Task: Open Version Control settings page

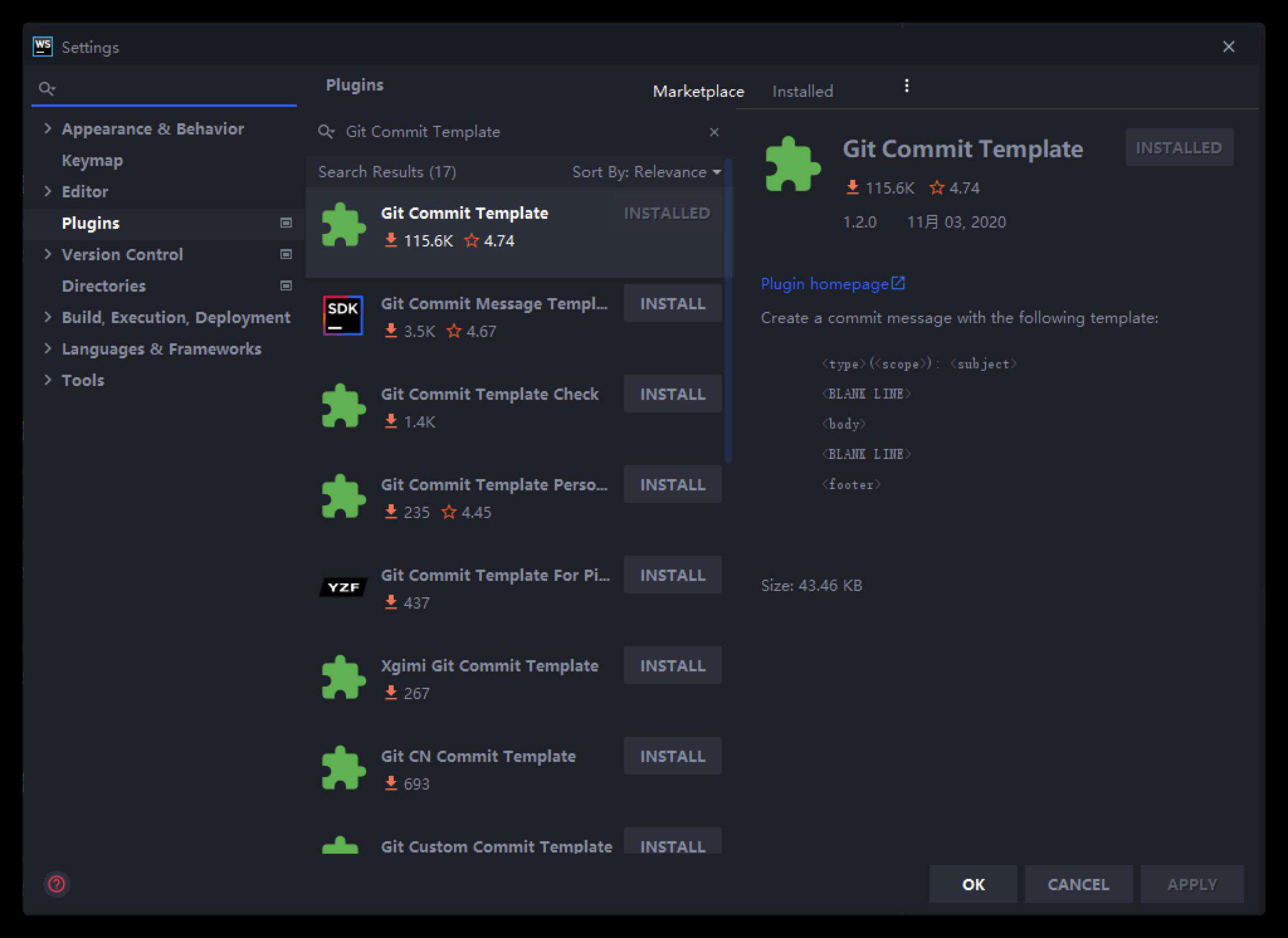Action: pos(122,255)
